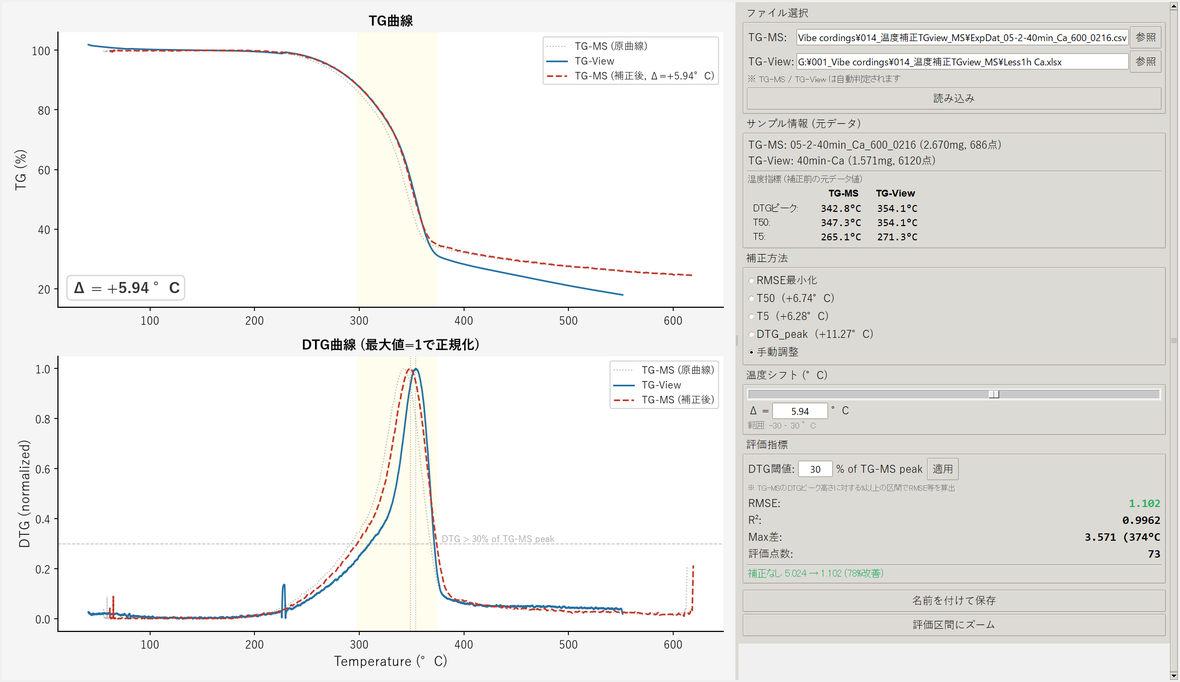Screen dimensions: 1180x682
Task: Click the 参照 button for TG-View file
Action: 1145,62
